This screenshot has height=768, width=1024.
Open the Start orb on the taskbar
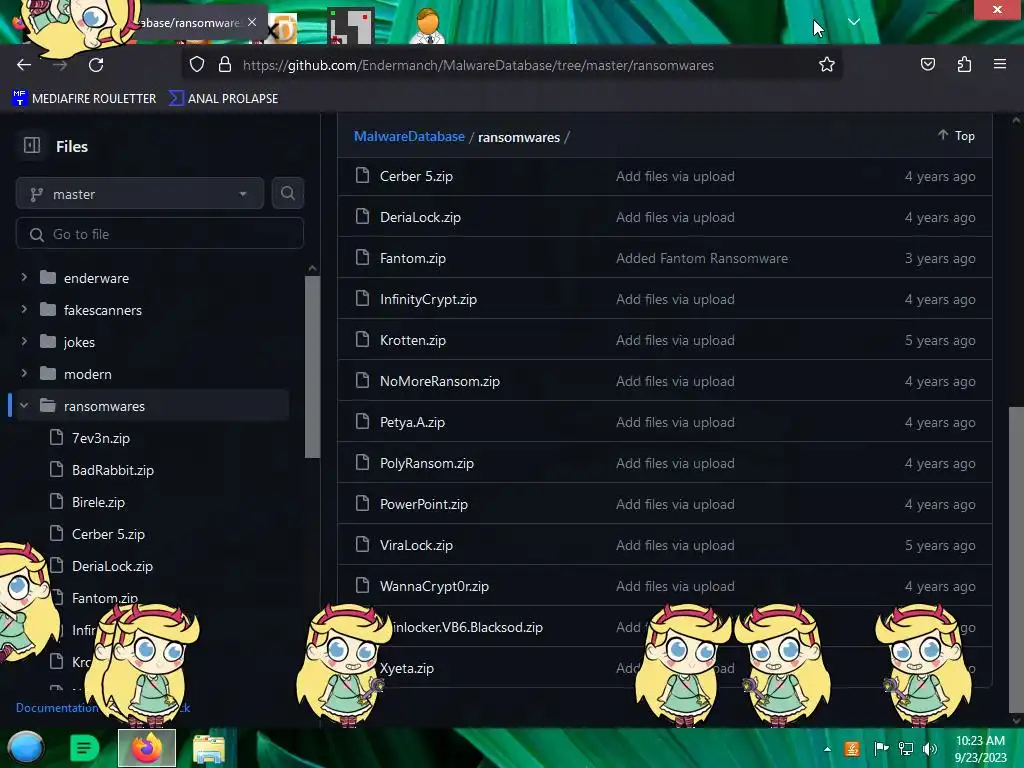(x=26, y=748)
